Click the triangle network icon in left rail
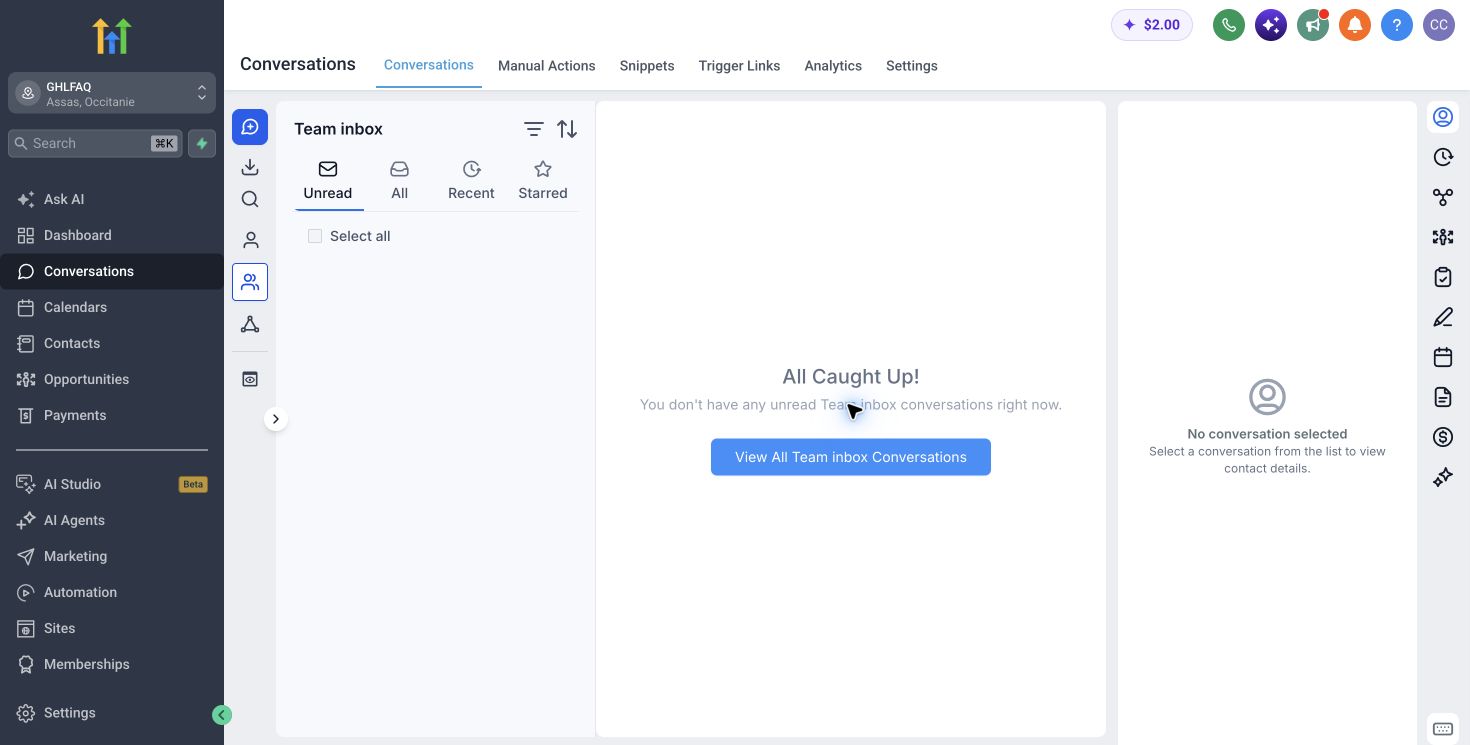 (x=250, y=324)
